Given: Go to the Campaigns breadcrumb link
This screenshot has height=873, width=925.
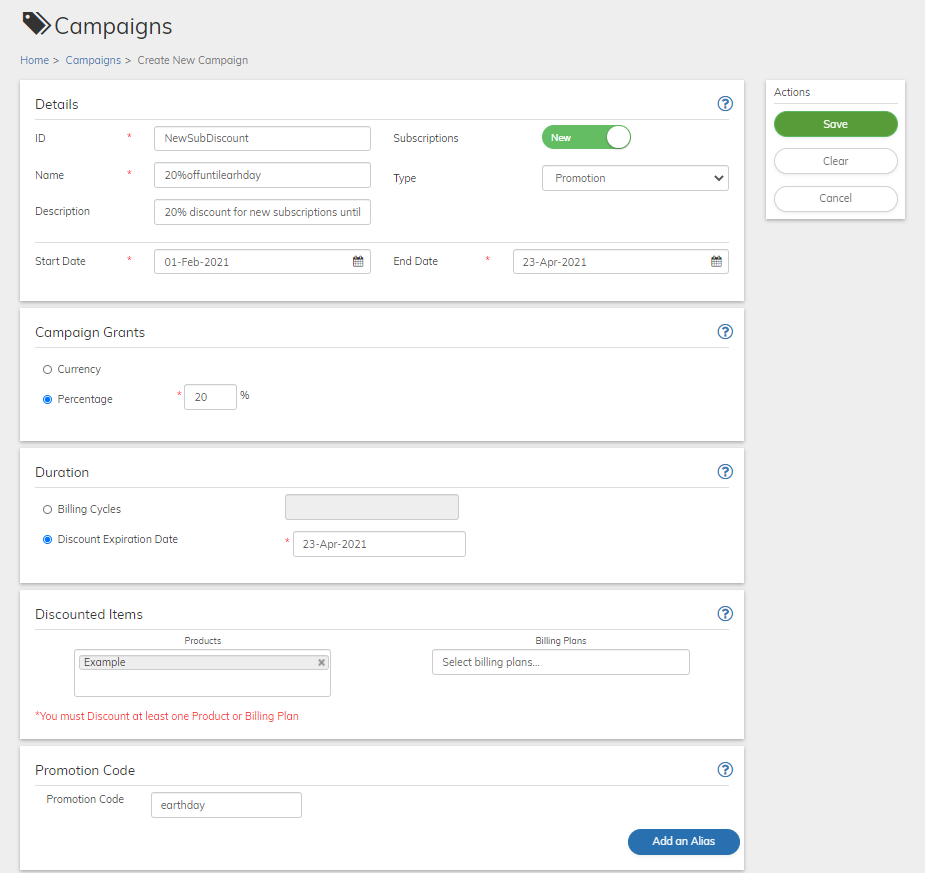Looking at the screenshot, I should [x=93, y=60].
